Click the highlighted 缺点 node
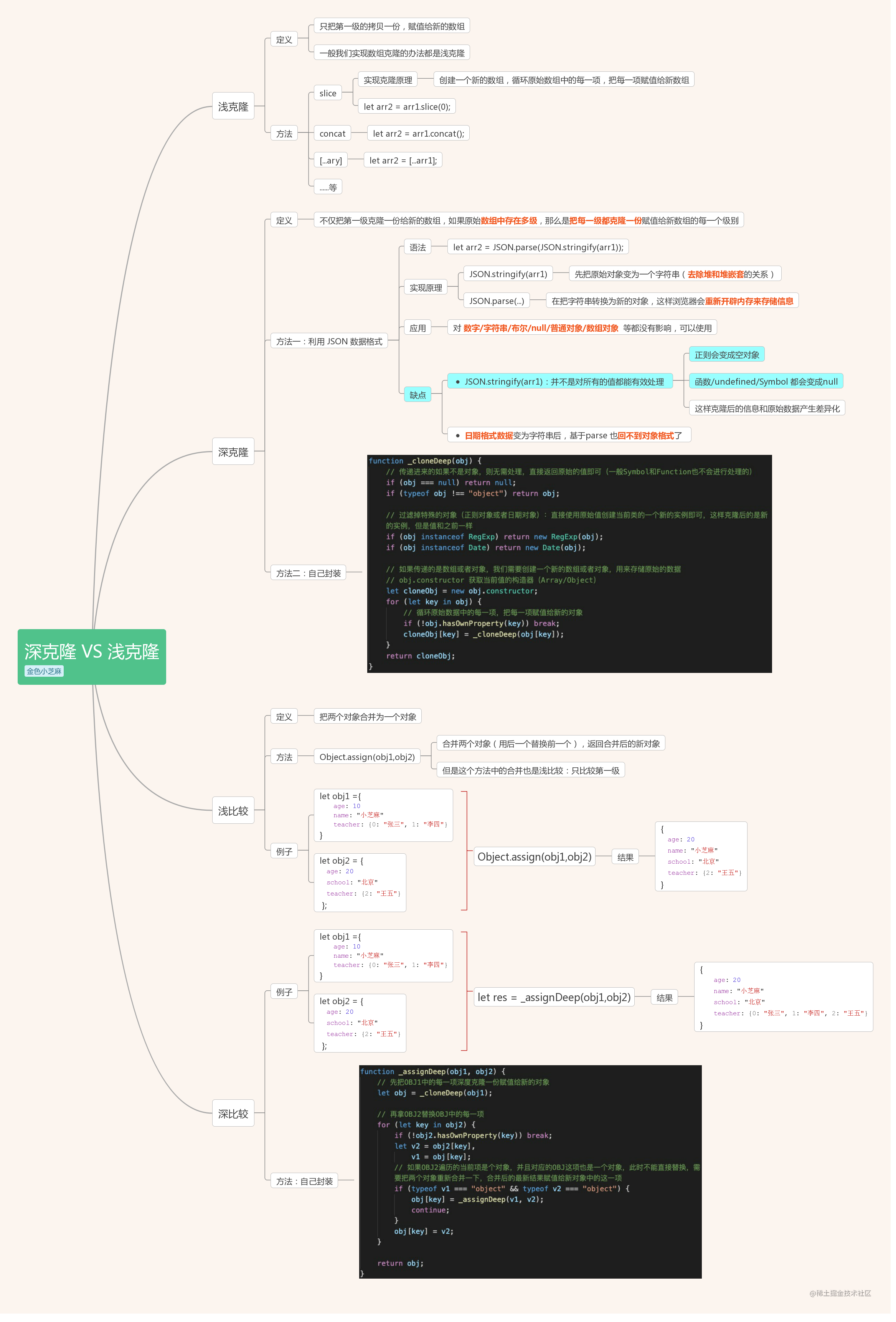This screenshot has width=896, height=1322. 417,395
